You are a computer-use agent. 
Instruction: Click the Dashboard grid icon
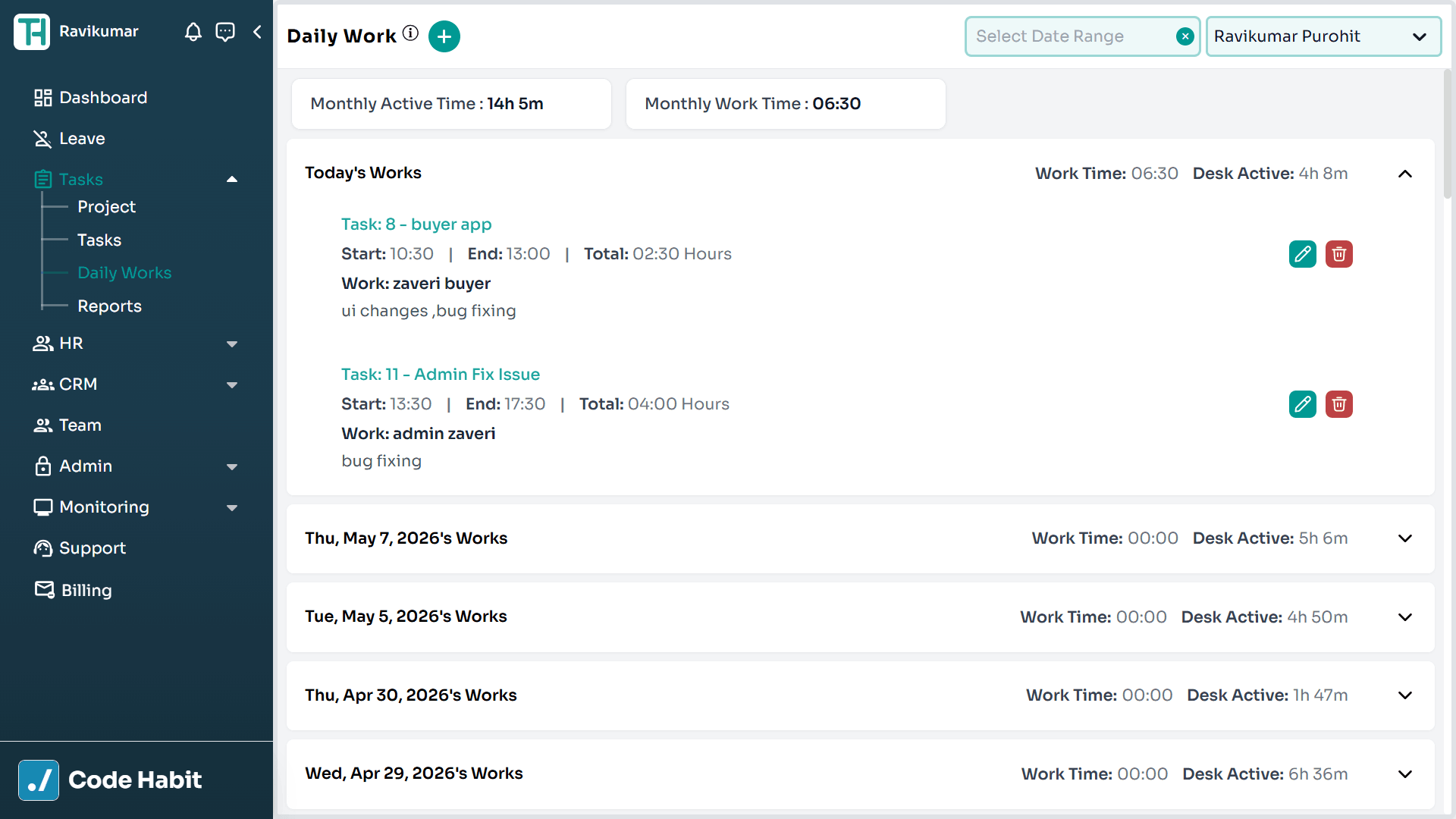click(x=42, y=98)
